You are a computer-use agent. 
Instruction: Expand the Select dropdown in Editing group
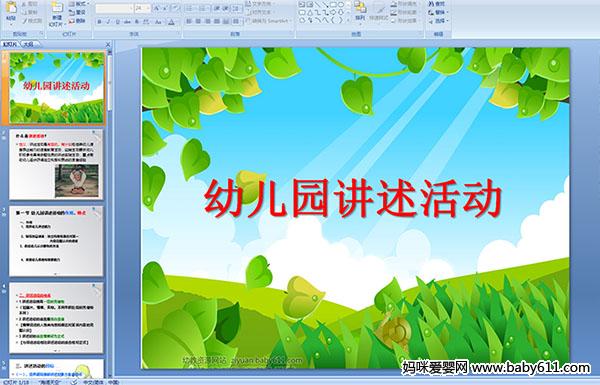tap(439, 21)
